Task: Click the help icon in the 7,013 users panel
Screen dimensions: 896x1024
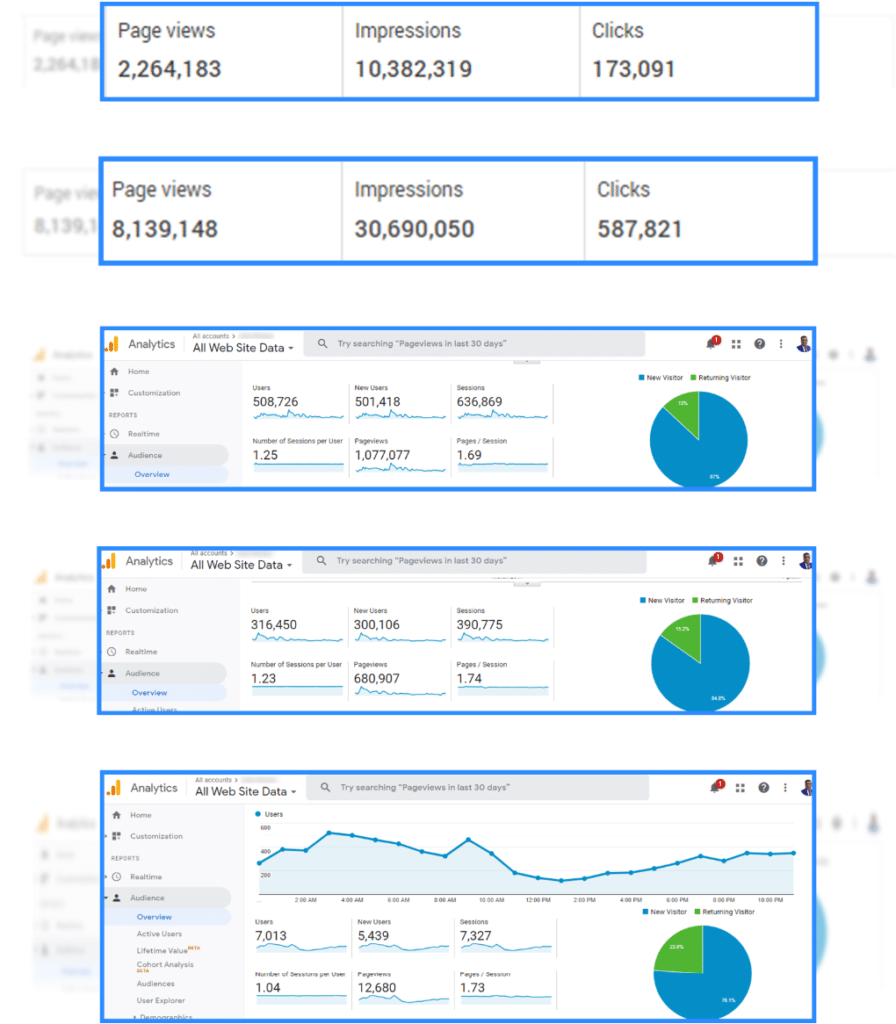Action: tap(763, 788)
